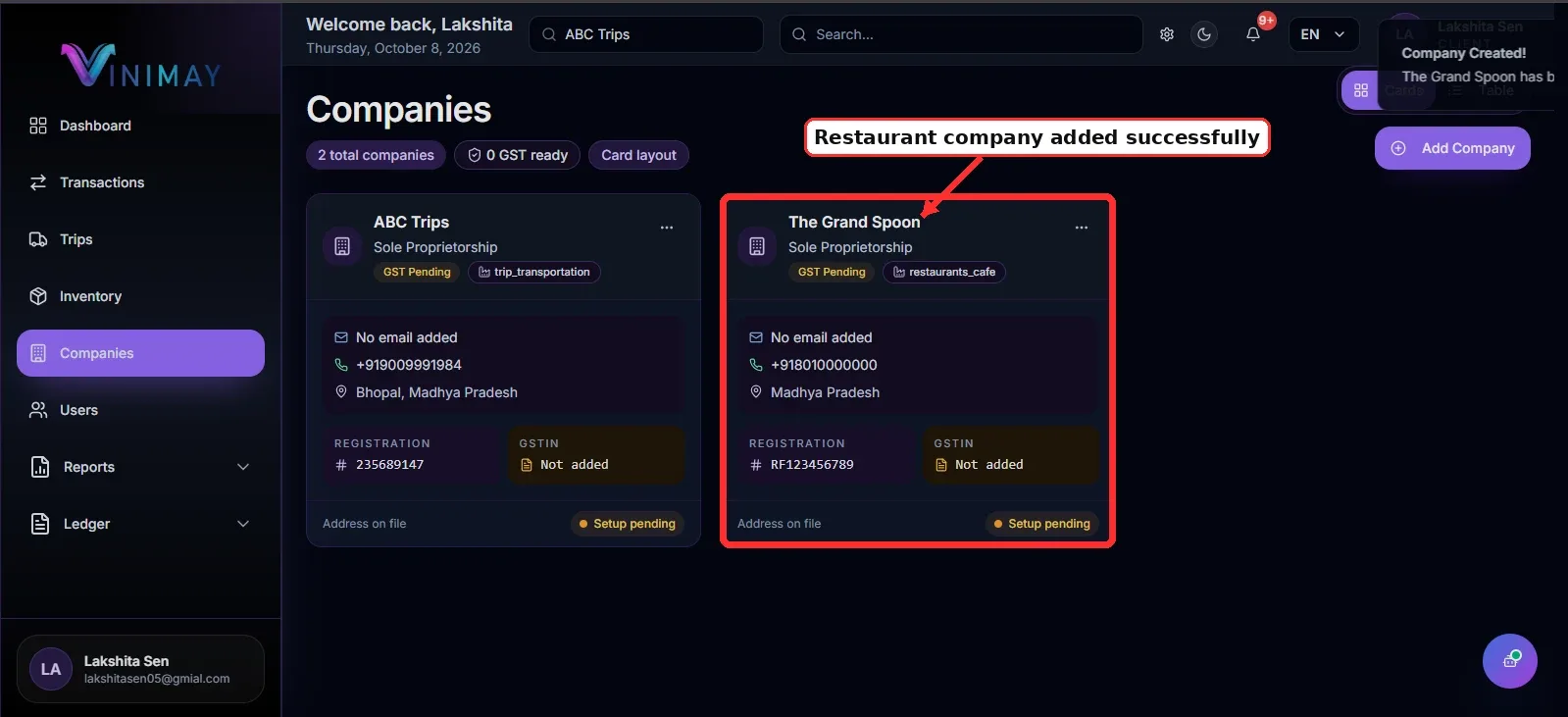This screenshot has width=1568, height=717.
Task: Expand the Reports sidebar section
Action: pyautogui.click(x=140, y=467)
